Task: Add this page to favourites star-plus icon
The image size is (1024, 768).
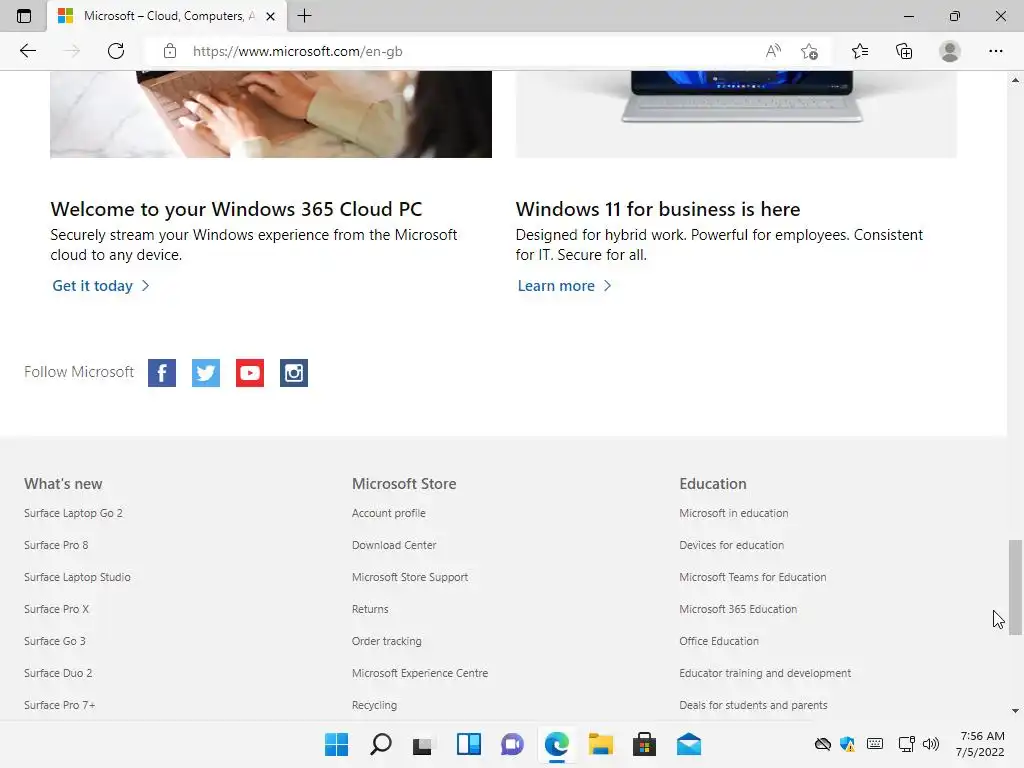Action: pyautogui.click(x=809, y=51)
